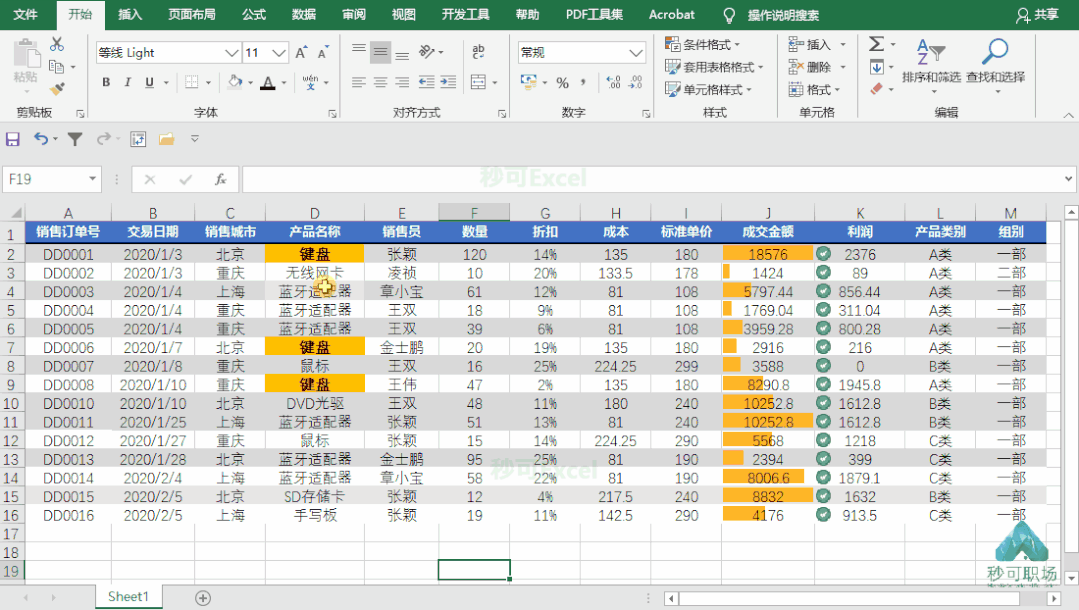Click the Wrap Text icon
Viewport: 1079px width, 610px height.
[478, 52]
